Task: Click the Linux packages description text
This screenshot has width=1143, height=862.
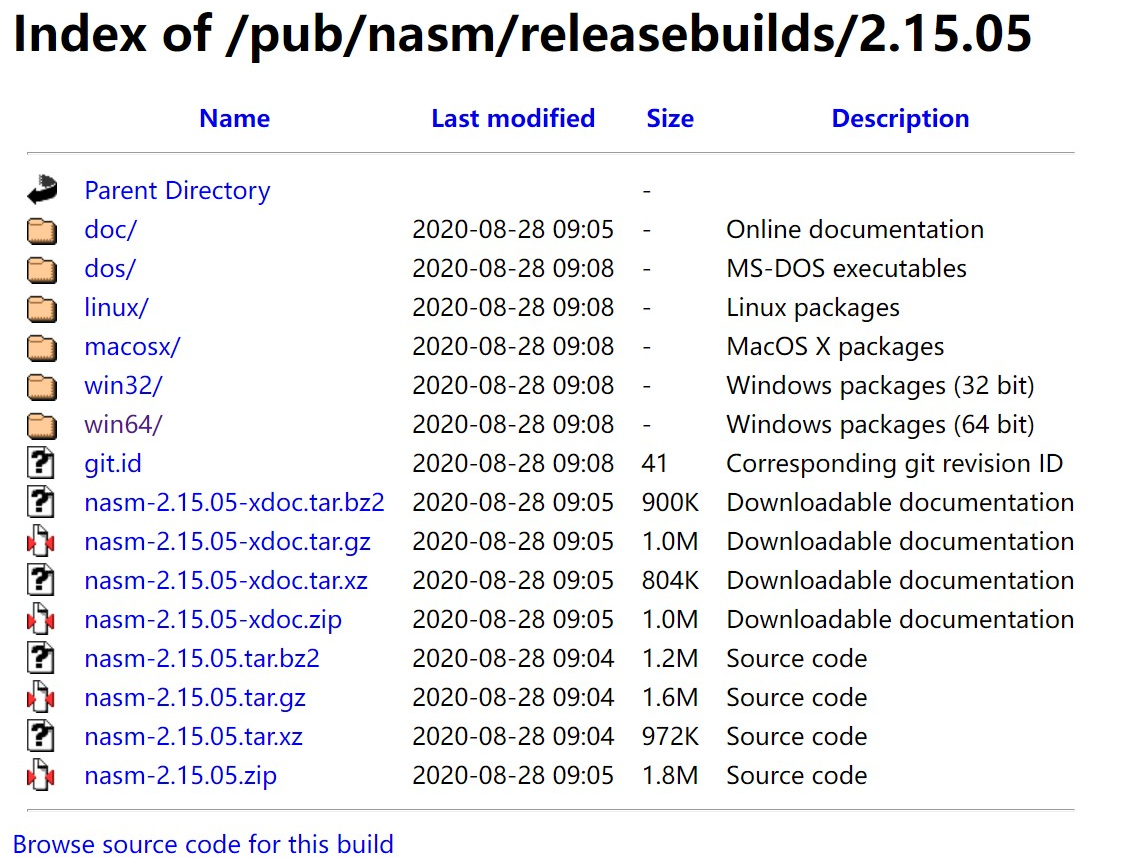Action: tap(813, 307)
